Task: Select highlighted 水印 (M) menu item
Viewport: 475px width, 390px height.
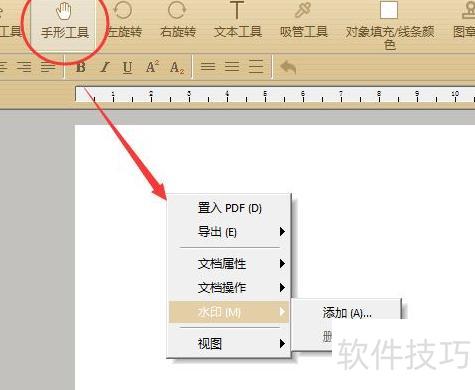Action: [x=229, y=312]
